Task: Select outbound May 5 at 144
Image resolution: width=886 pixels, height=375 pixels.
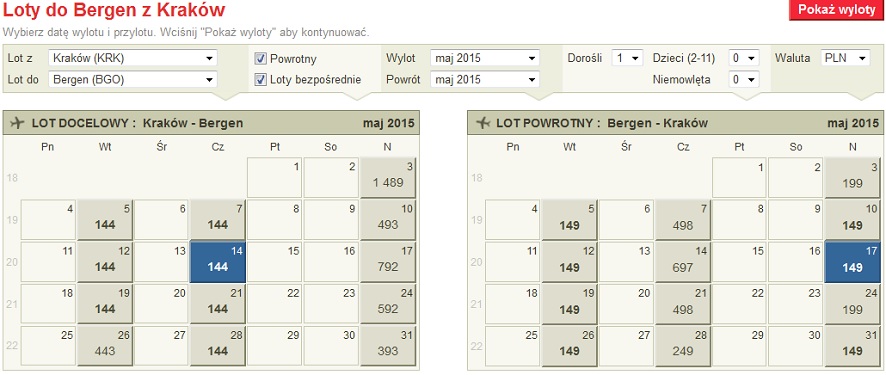Action: [x=105, y=220]
